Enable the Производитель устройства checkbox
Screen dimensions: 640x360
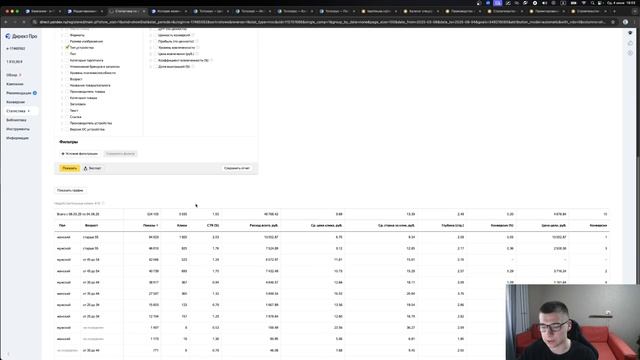(67, 123)
